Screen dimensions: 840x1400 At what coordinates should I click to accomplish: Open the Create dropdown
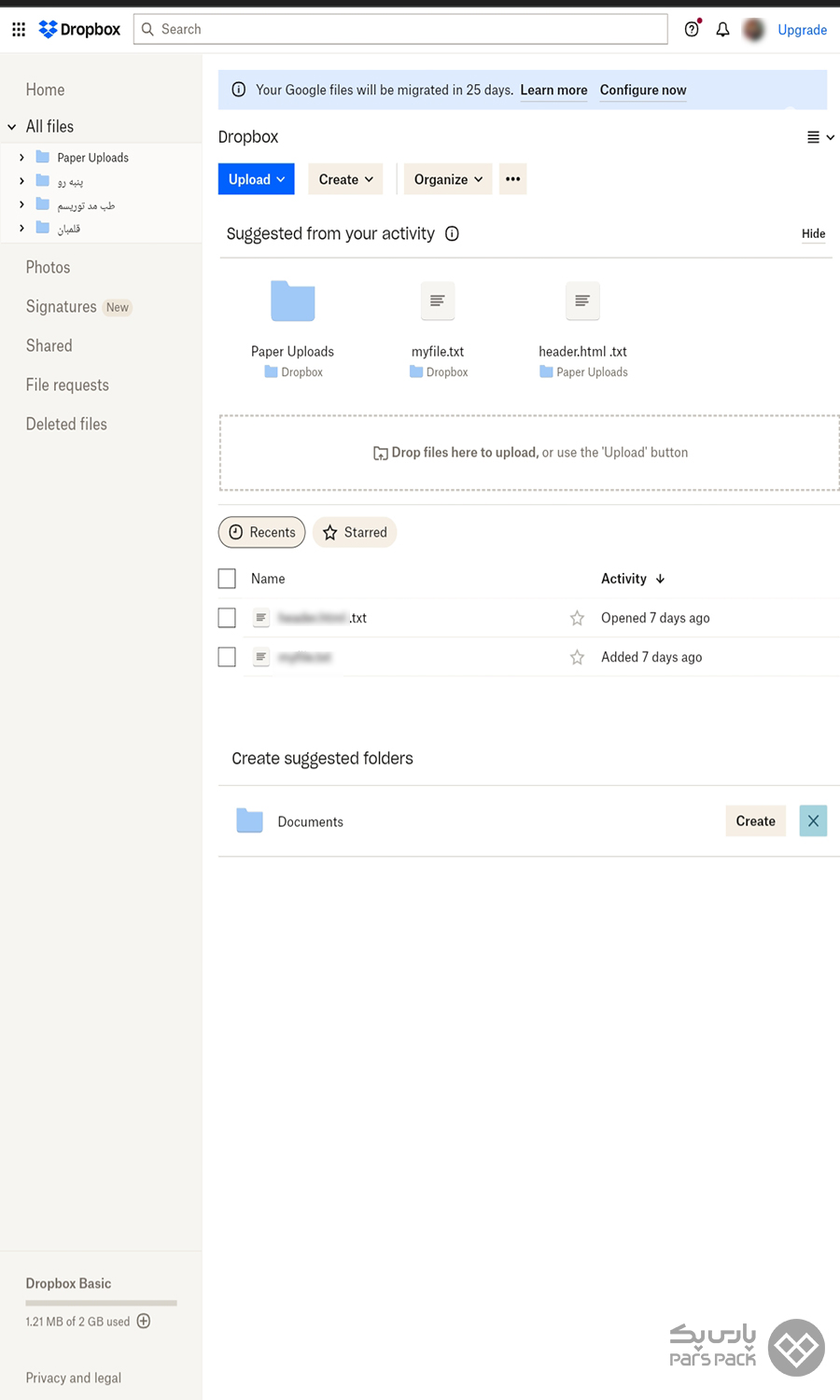coord(345,179)
